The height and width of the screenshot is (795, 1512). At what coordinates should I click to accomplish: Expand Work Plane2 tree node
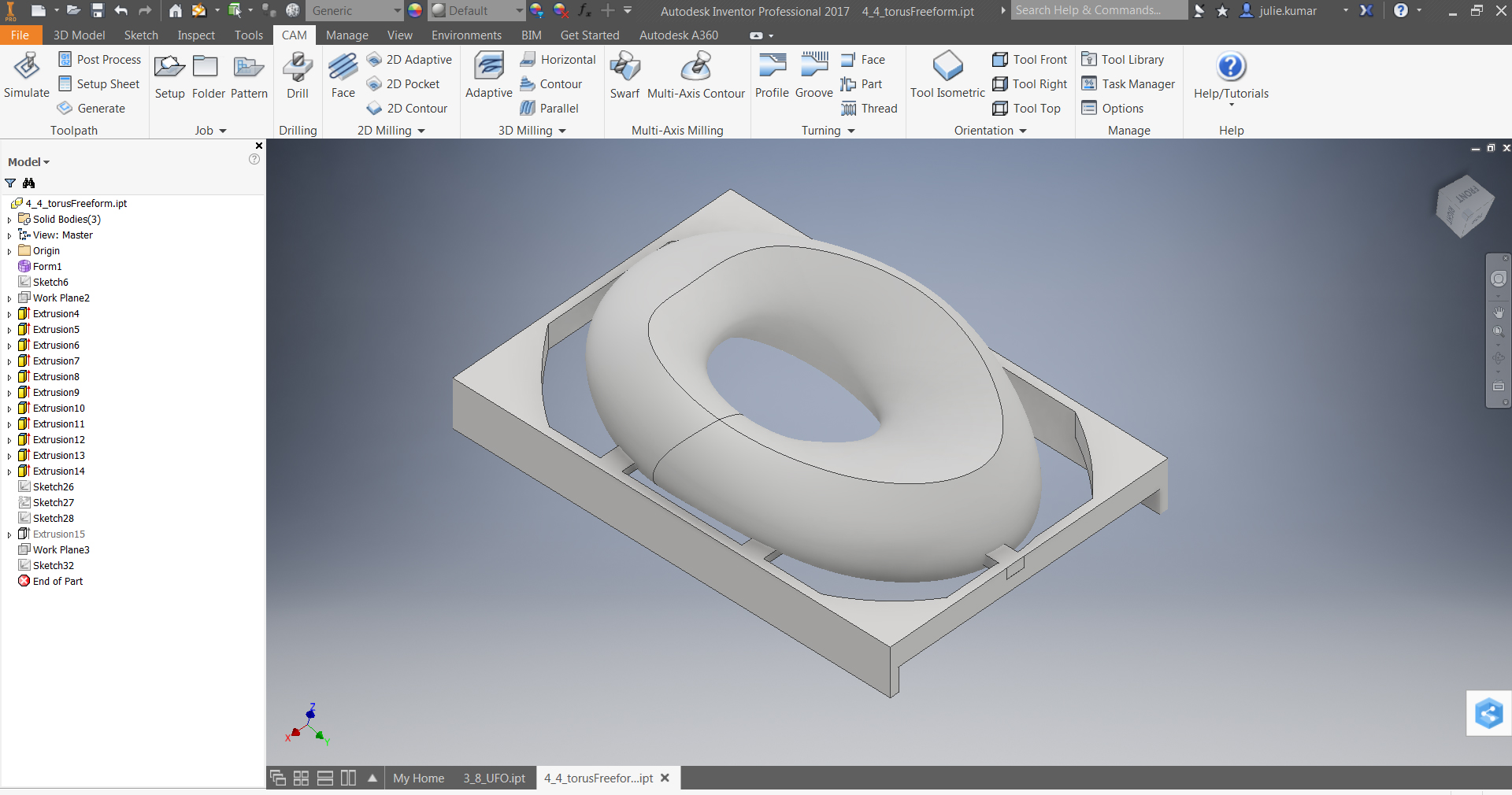9,298
